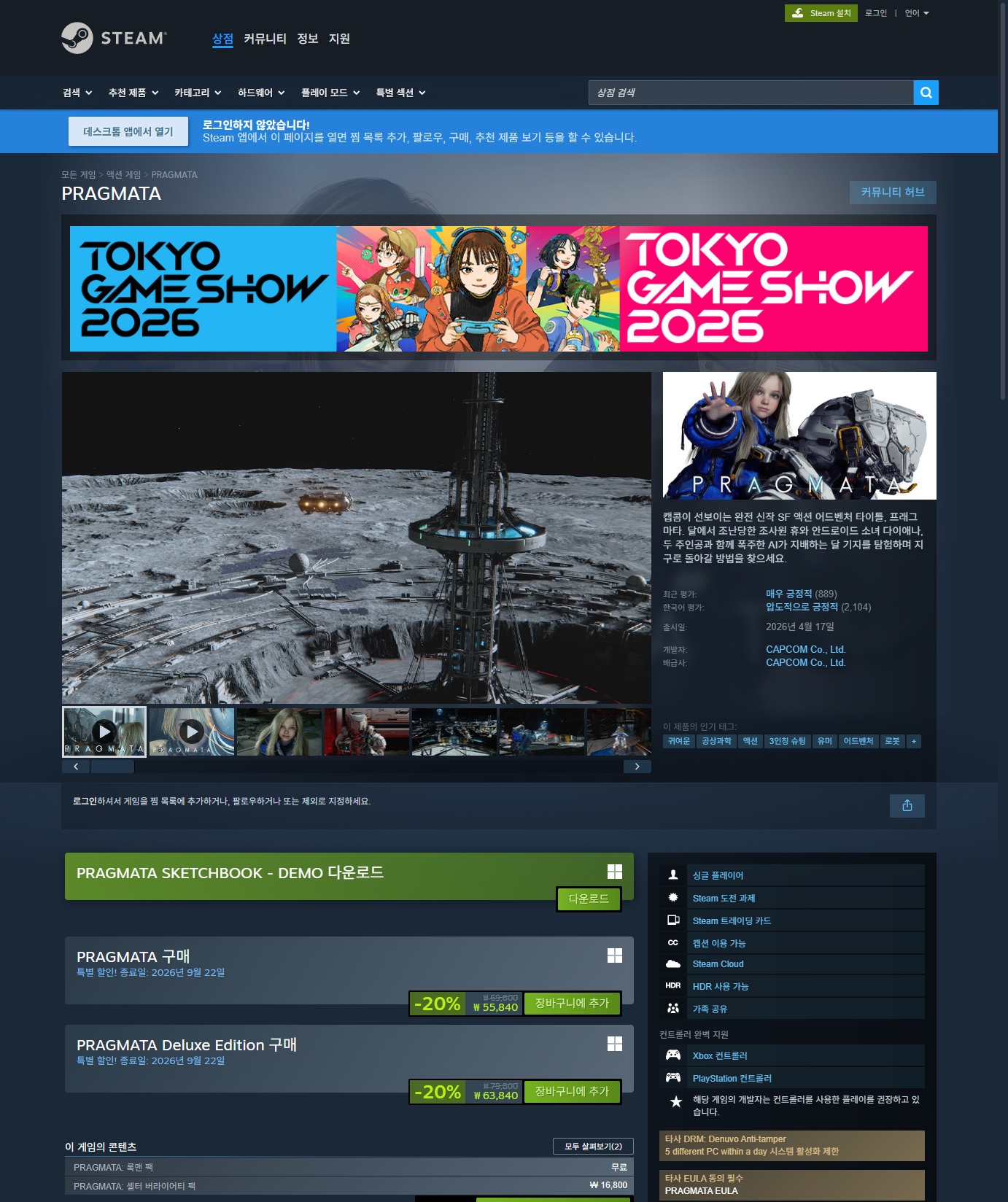Click the Steam 도전 과제 badge icon
This screenshot has width=1008, height=1202.
(673, 897)
